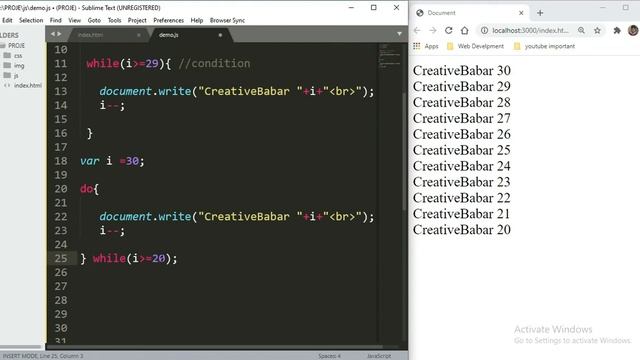
Task: Open the Edit menu in Sublime Text
Action: pos(7,20)
